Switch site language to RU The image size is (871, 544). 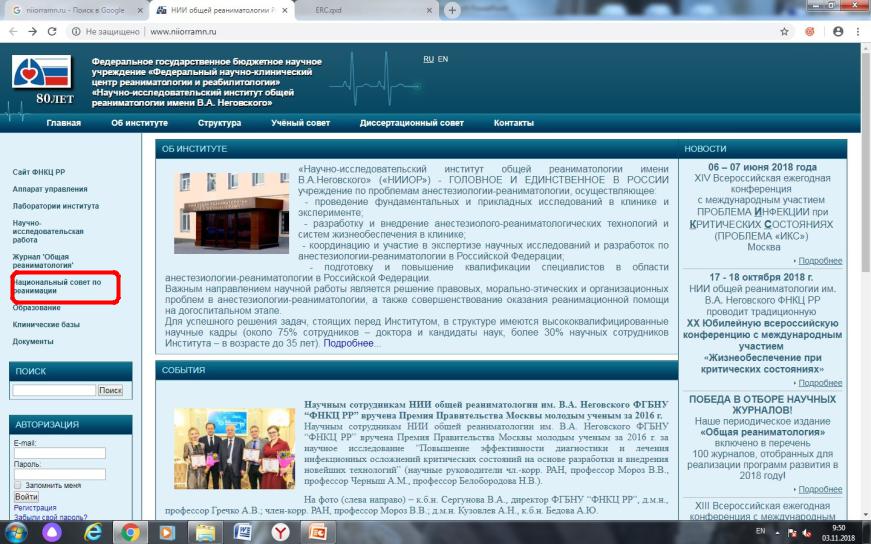pos(428,59)
